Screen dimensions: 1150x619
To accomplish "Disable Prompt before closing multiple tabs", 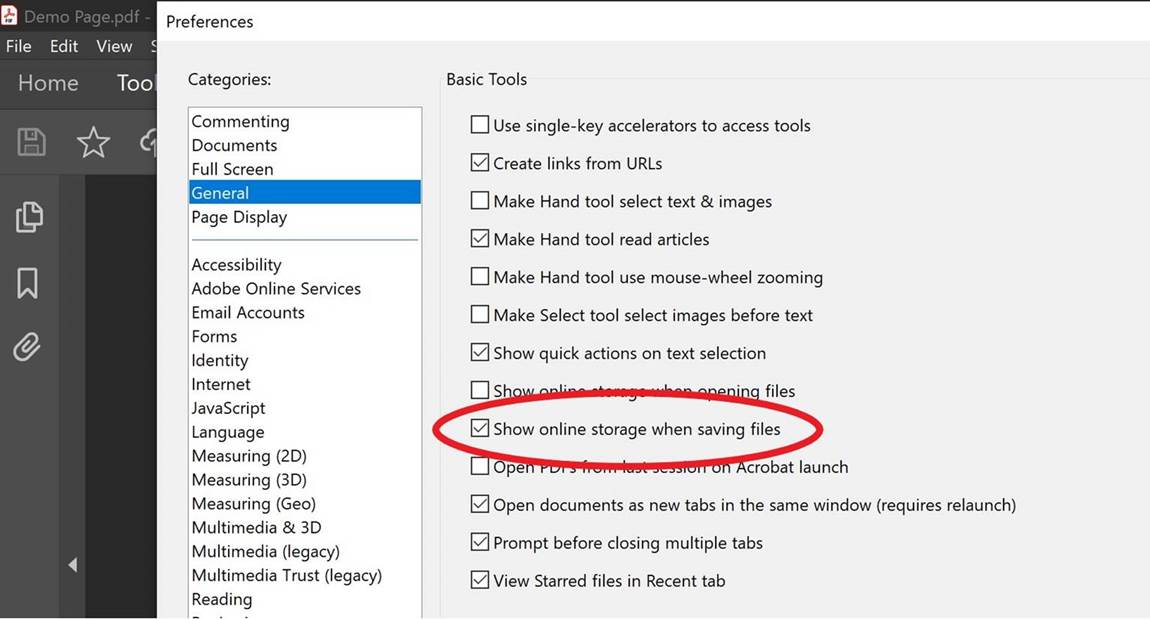I will click(480, 544).
